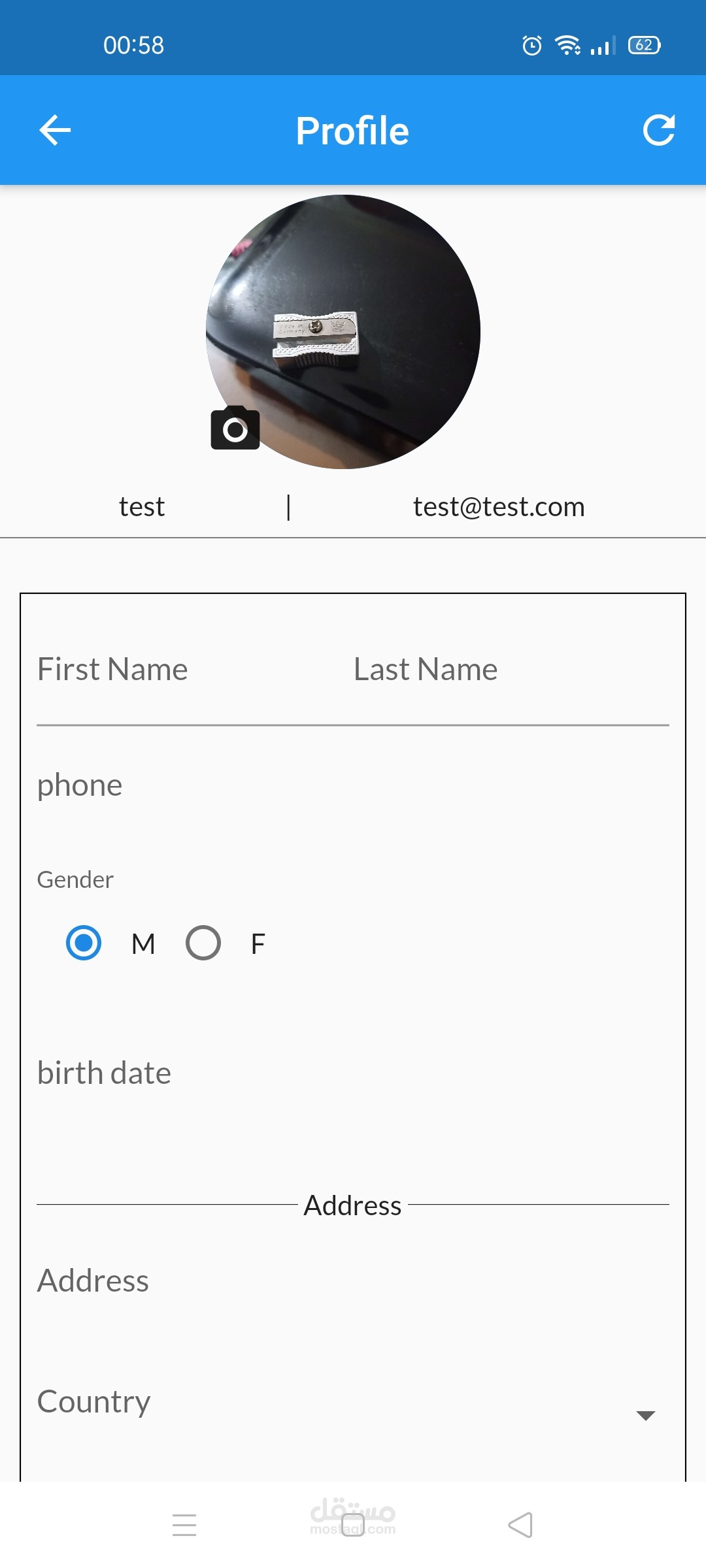Image resolution: width=706 pixels, height=1568 pixels.
Task: Tap the username test label
Action: click(x=142, y=507)
